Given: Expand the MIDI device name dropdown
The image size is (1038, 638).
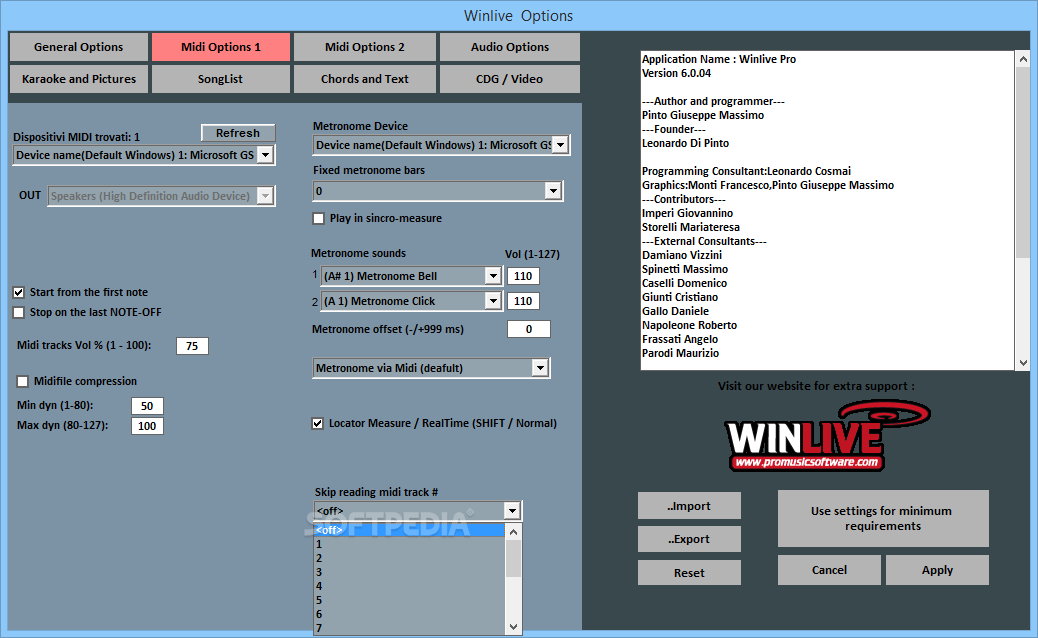Looking at the screenshot, I should 265,156.
